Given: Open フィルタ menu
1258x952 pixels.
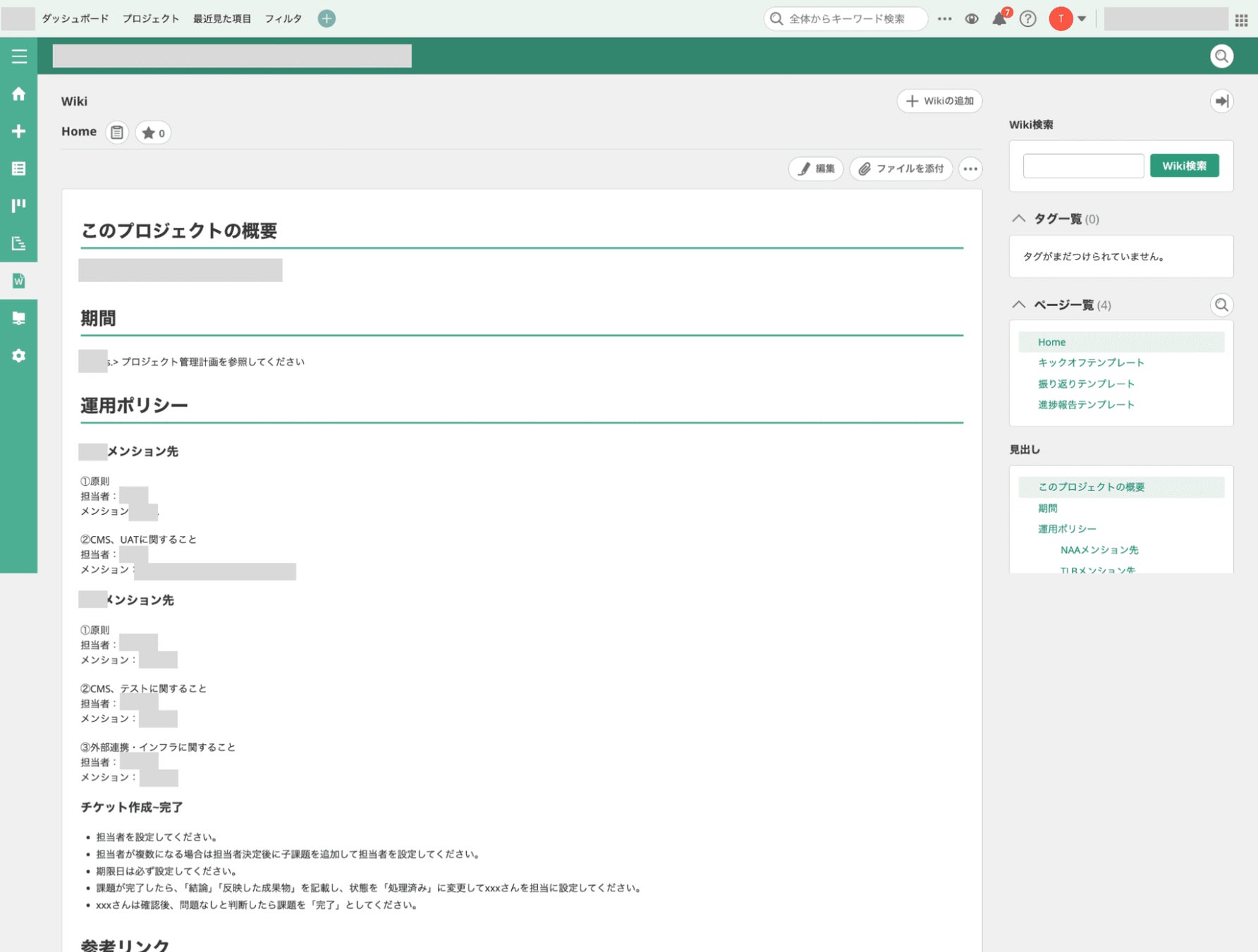Looking at the screenshot, I should [283, 18].
